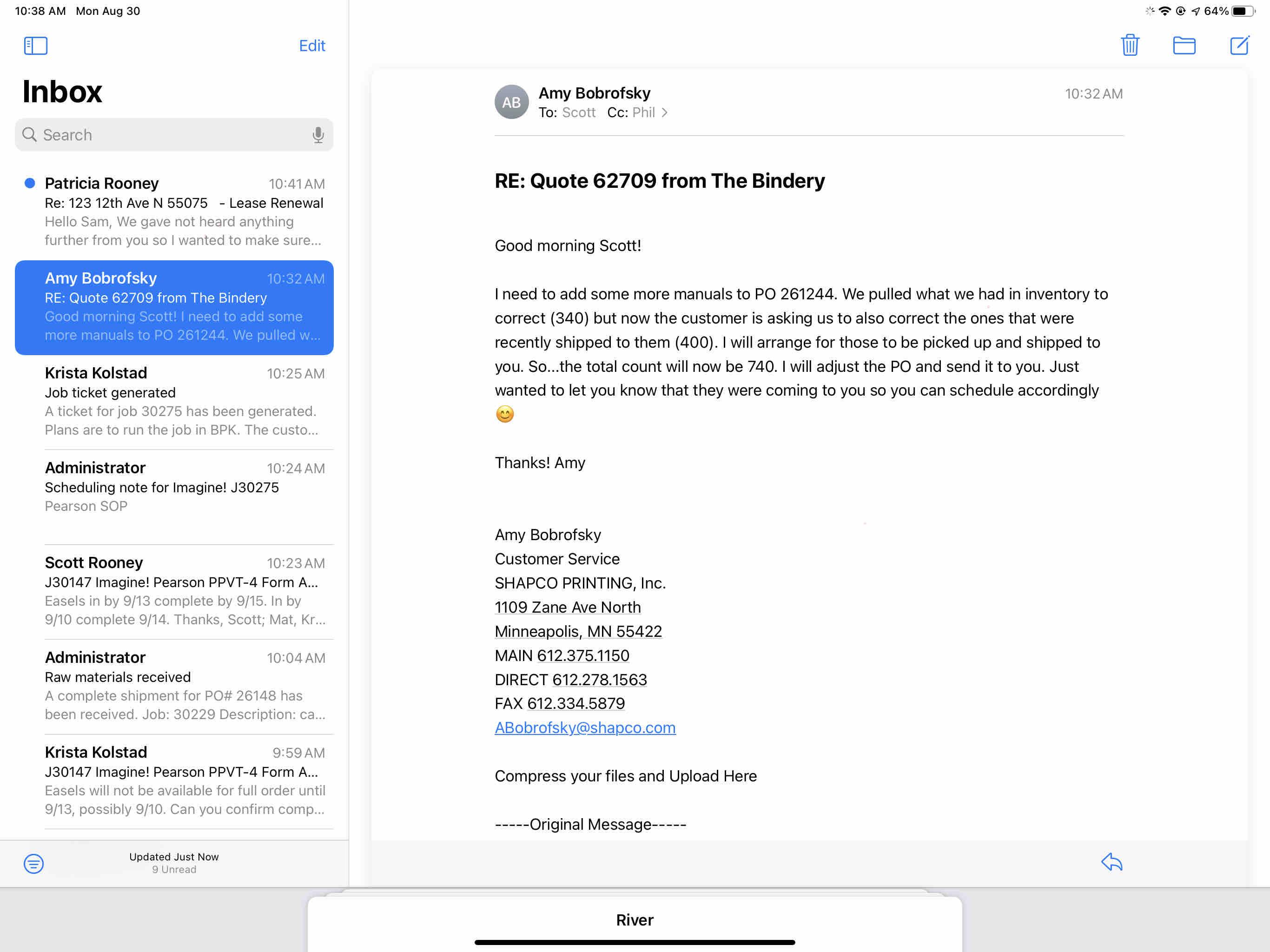The height and width of the screenshot is (952, 1270).
Task: Delete email with trash icon
Action: tap(1129, 46)
